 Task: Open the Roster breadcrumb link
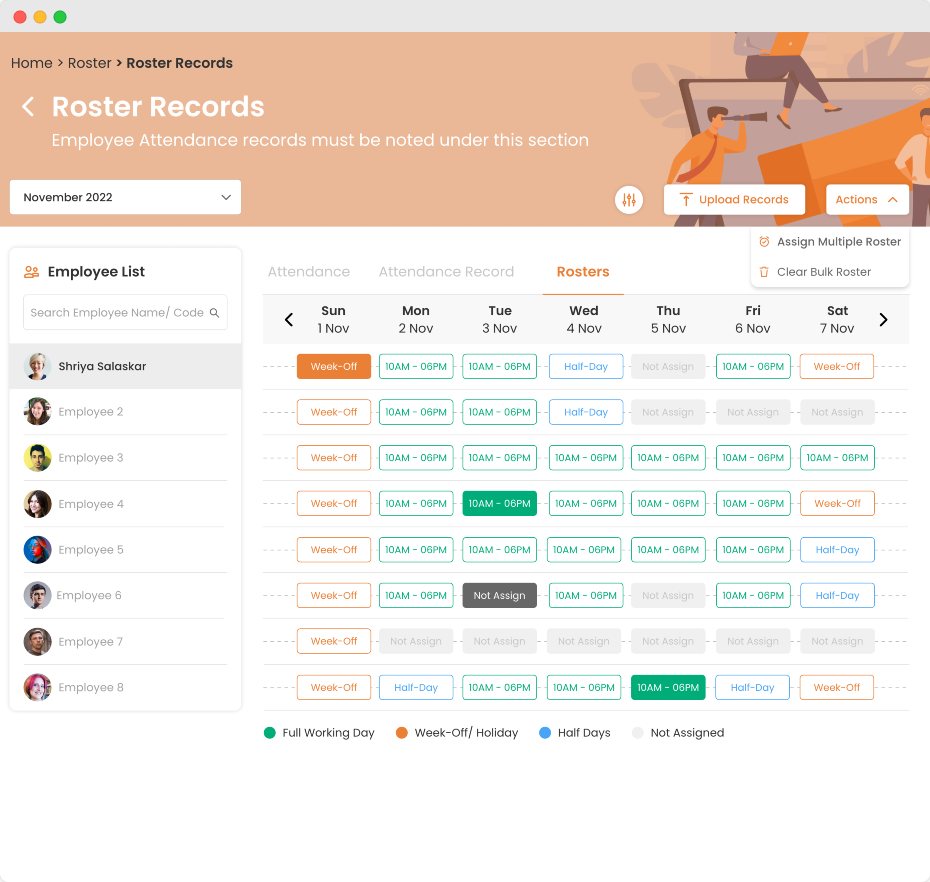point(89,62)
